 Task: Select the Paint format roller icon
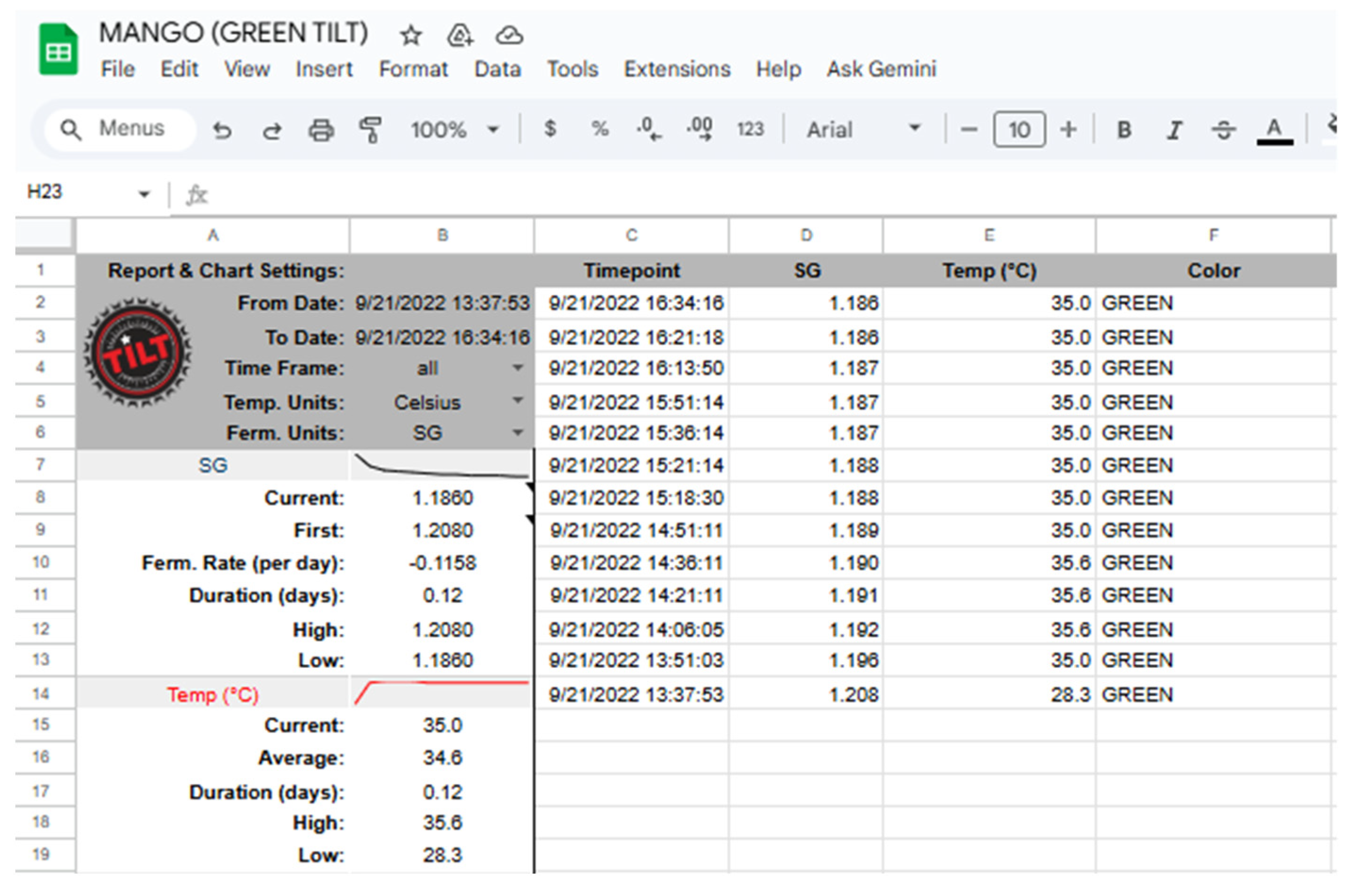[x=370, y=130]
